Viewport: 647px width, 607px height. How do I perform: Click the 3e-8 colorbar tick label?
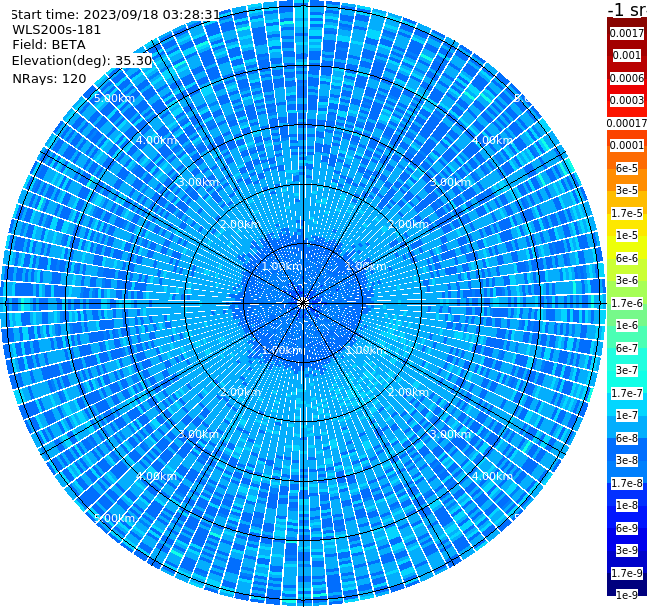(627, 460)
